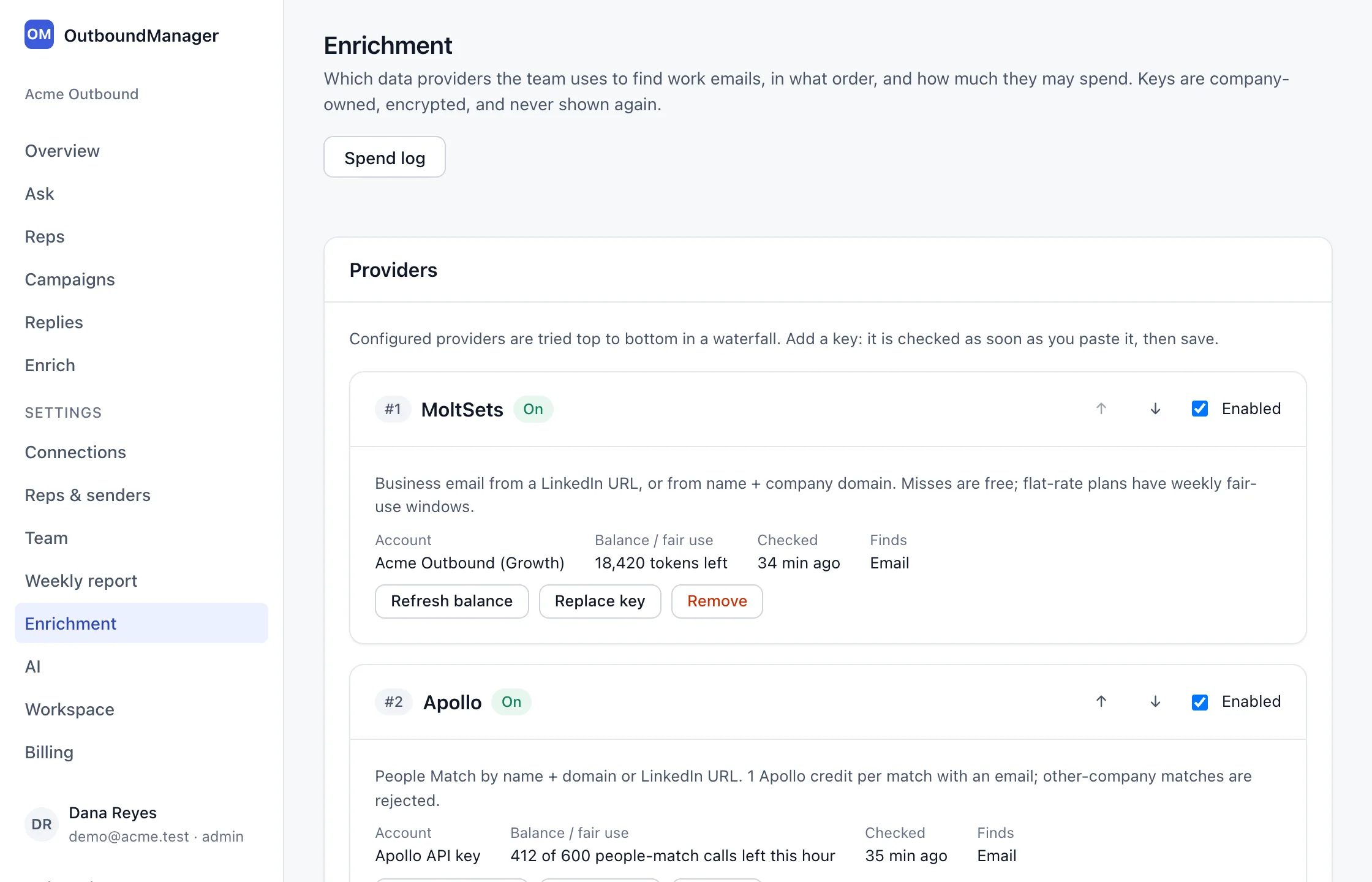The width and height of the screenshot is (1372, 882).
Task: Click the DR user avatar
Action: click(42, 824)
